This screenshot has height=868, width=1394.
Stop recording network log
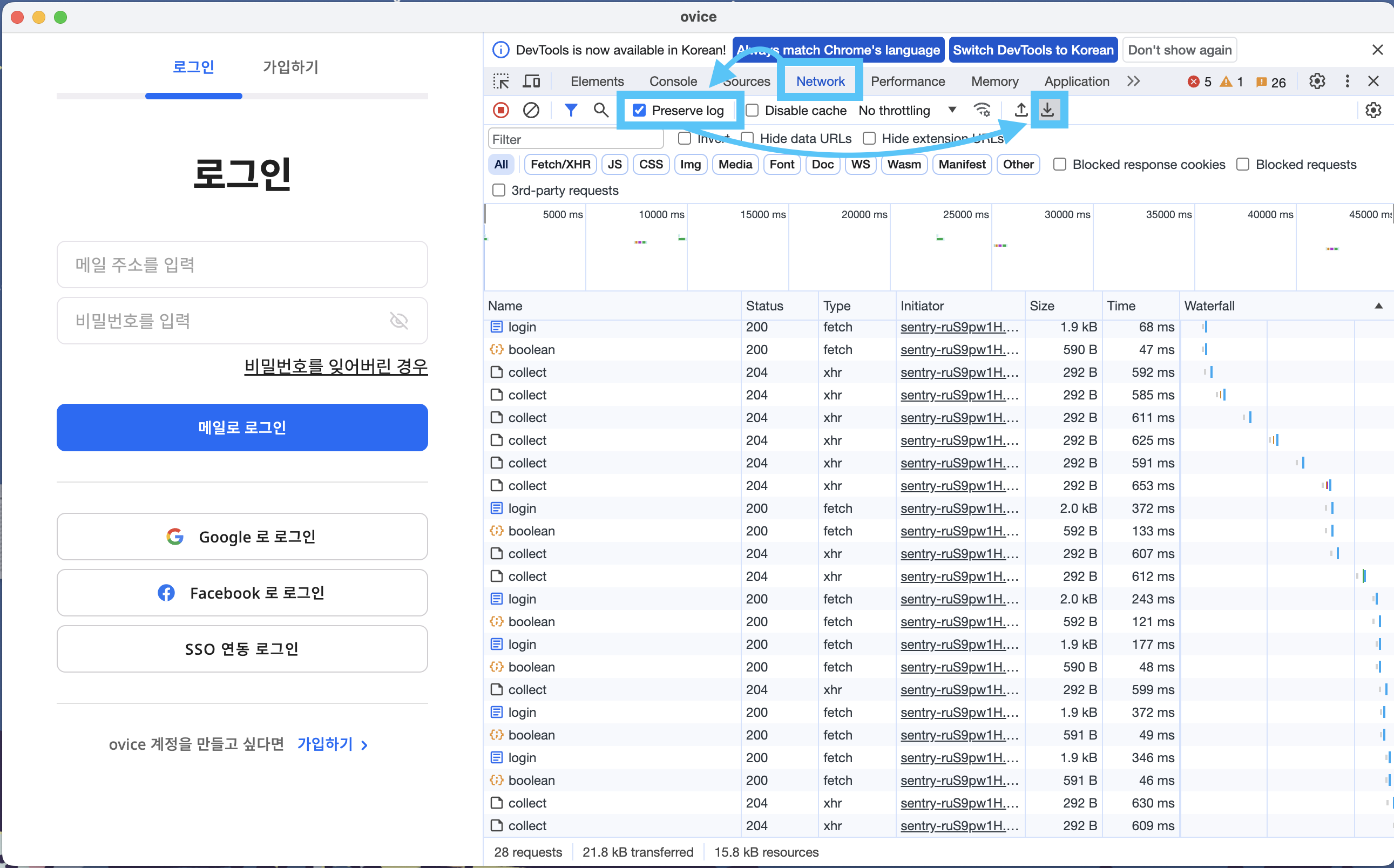[500, 110]
